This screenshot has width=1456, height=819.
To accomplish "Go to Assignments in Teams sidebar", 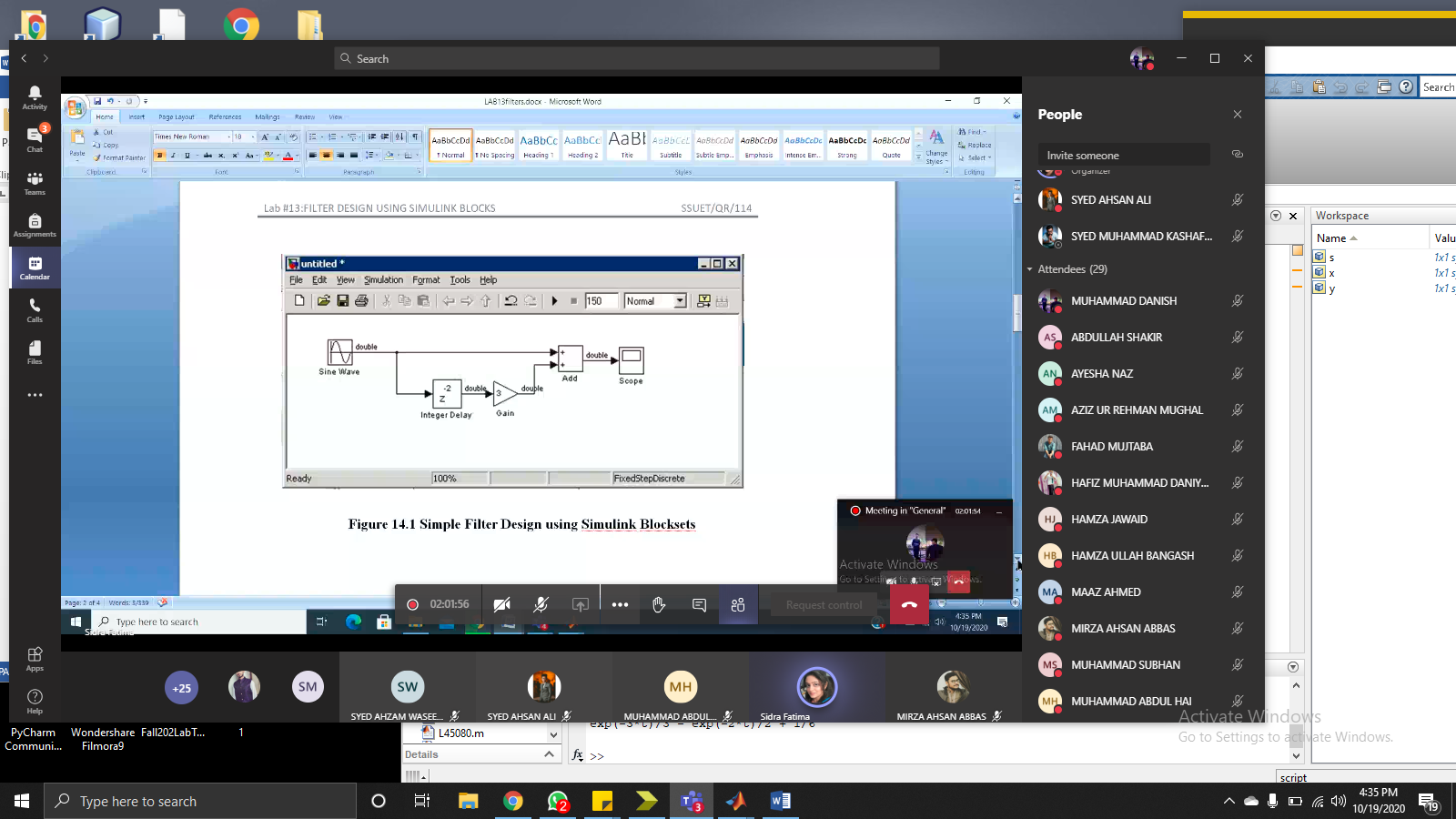I will coord(35,226).
